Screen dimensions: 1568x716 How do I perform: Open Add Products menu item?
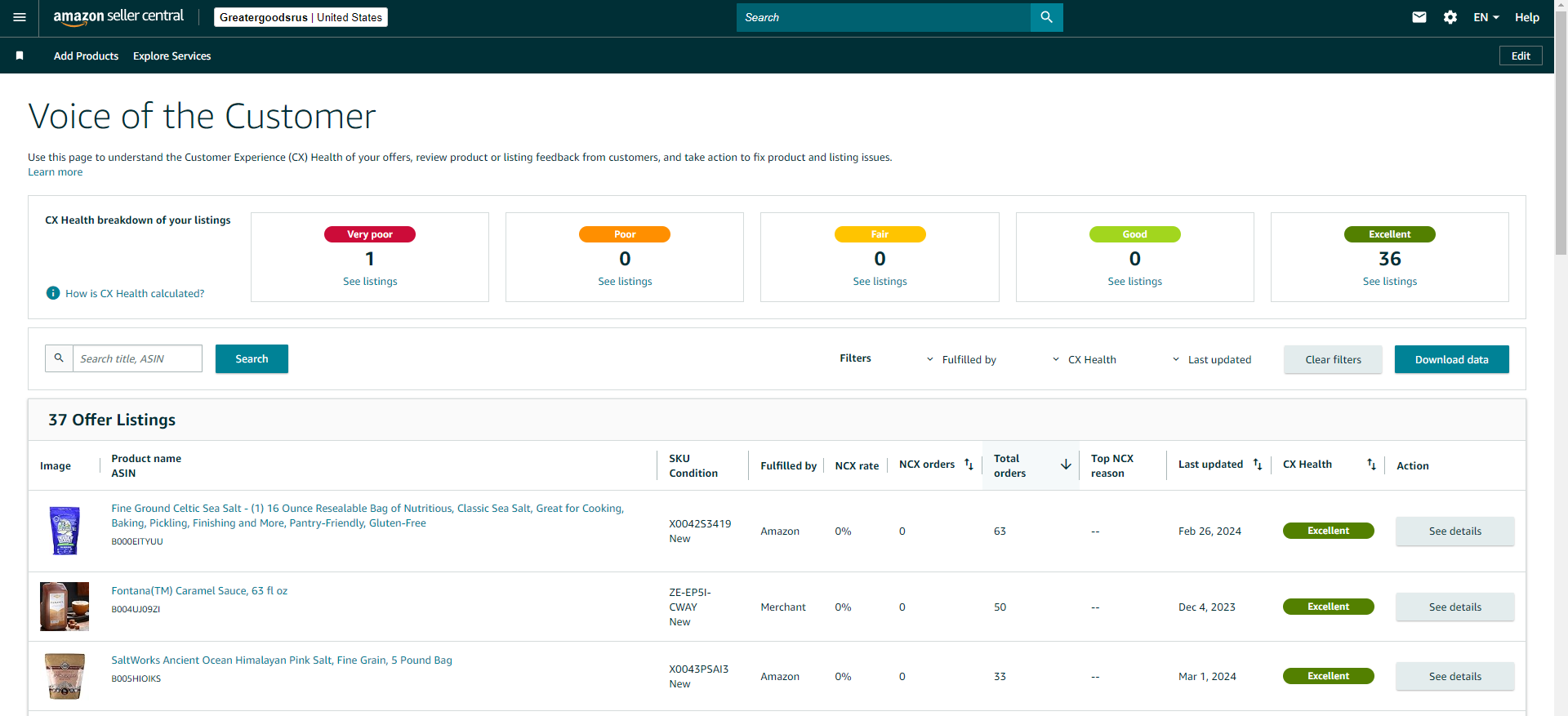(86, 56)
